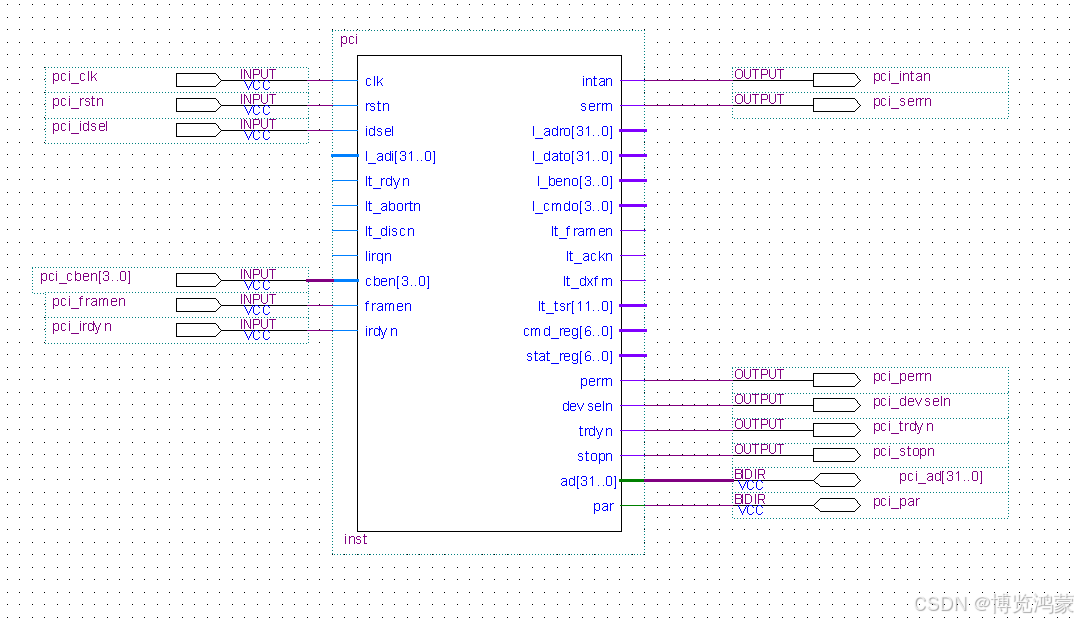
Task: Select the pci_clk input pin symbol
Action: tap(199, 80)
